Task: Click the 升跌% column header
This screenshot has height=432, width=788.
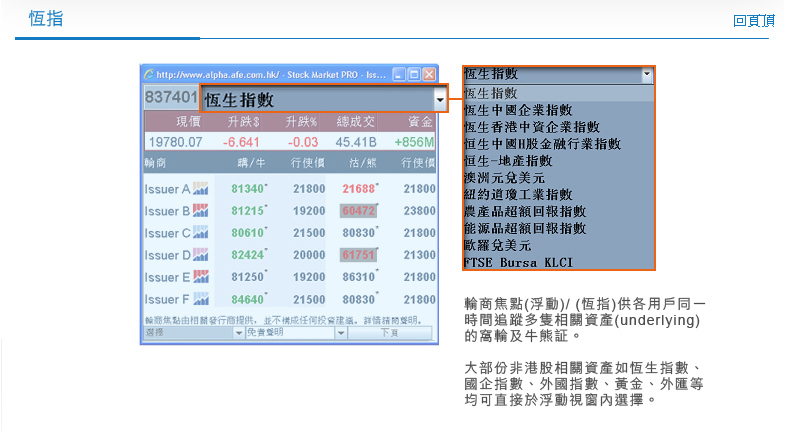Action: click(x=302, y=122)
